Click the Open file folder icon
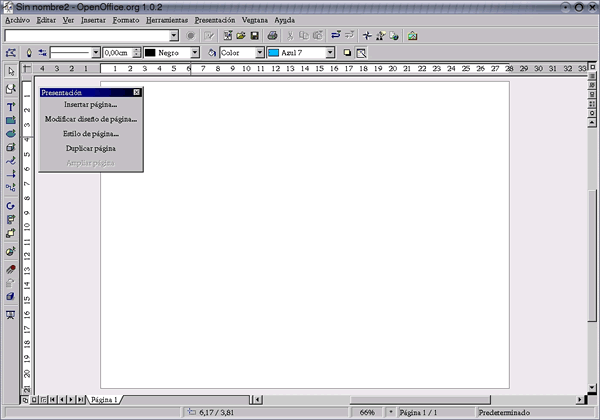The width and height of the screenshot is (600, 420). pos(241,35)
